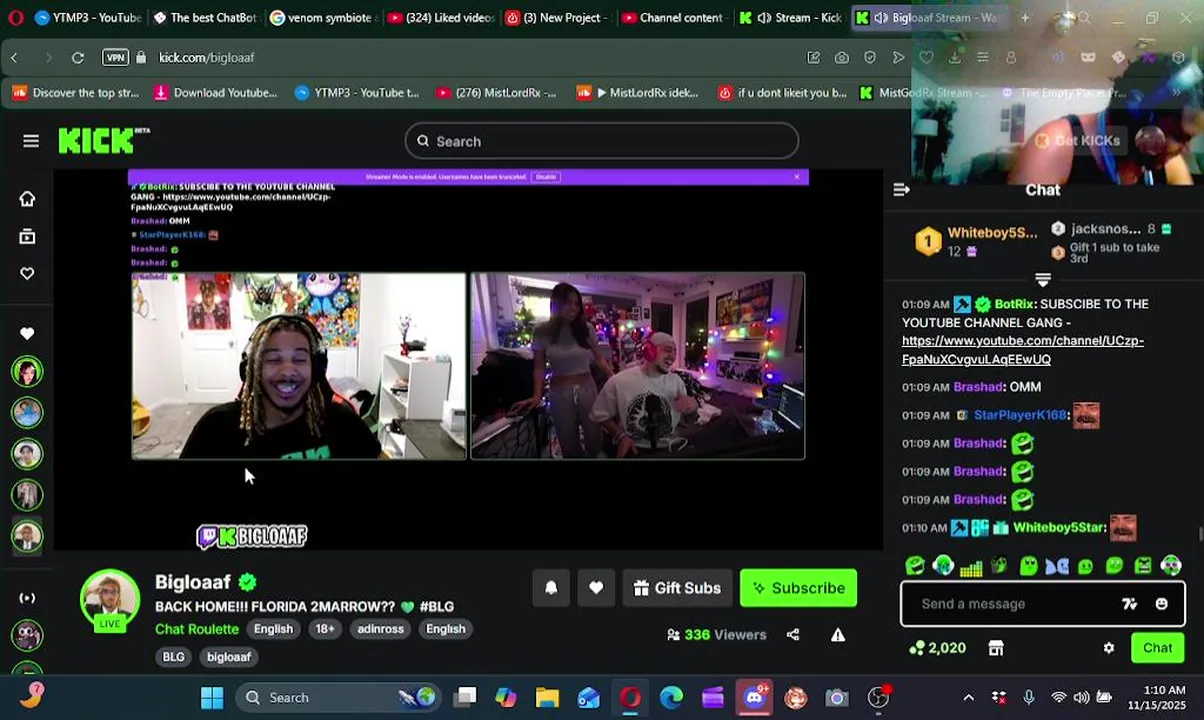Open the Following heart outline in the sidebar
This screenshot has width=1204, height=720.
(x=27, y=273)
